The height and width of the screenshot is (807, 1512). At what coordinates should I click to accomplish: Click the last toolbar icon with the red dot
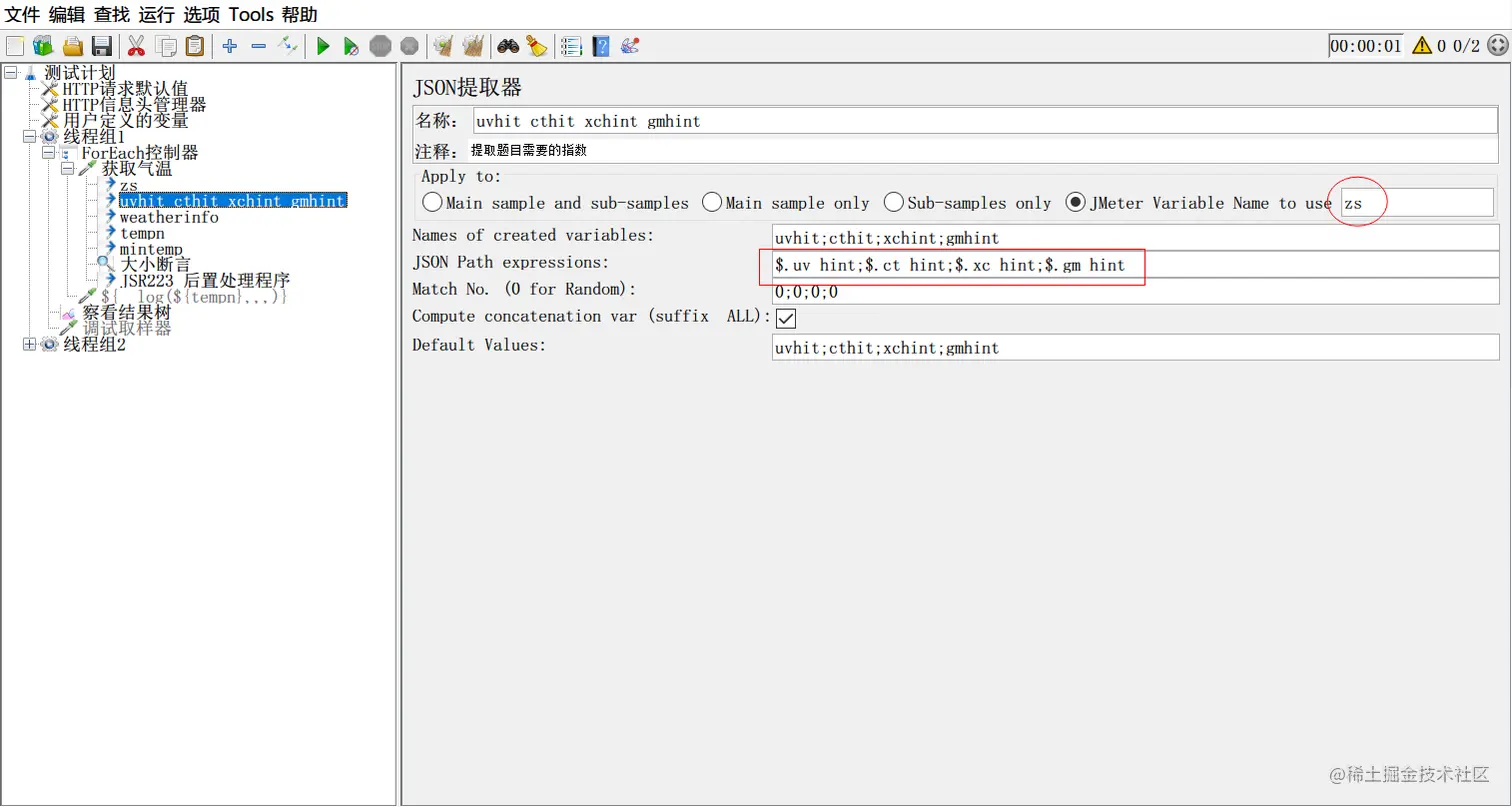click(630, 46)
